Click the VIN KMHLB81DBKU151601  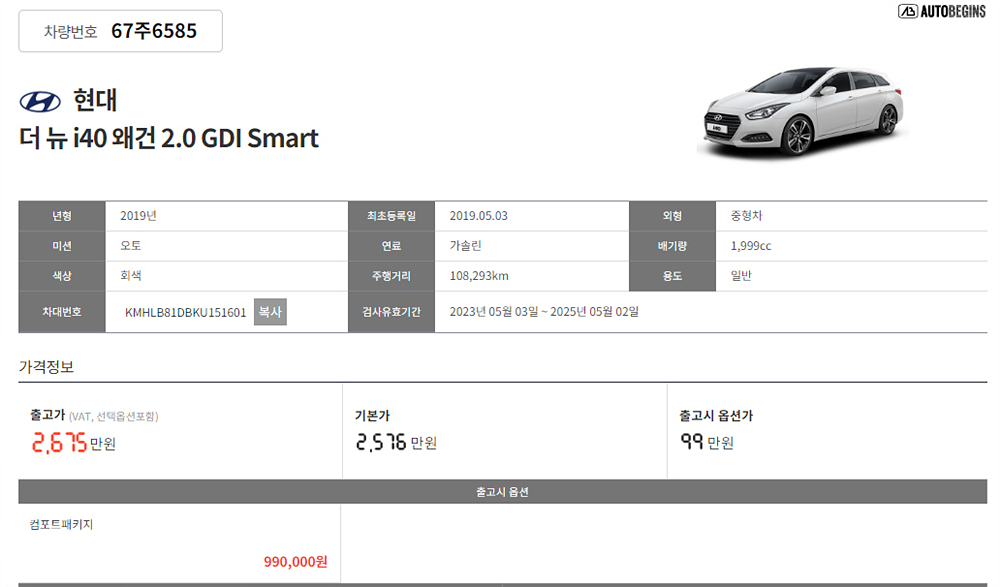coord(185,313)
